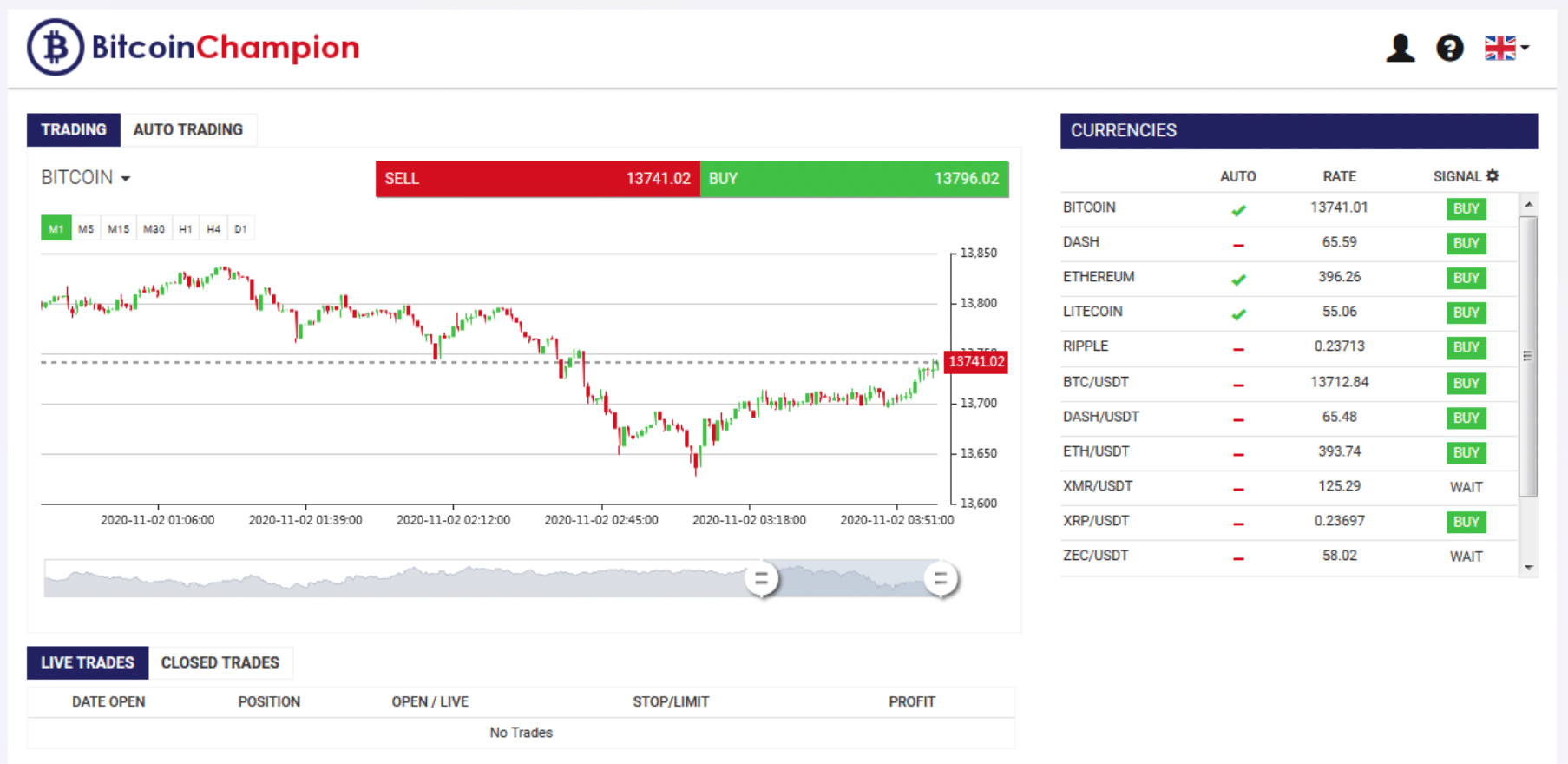Toggle auto trading checkmark for LITECOIN
Screen dimensions: 1568x764
[x=1238, y=314]
